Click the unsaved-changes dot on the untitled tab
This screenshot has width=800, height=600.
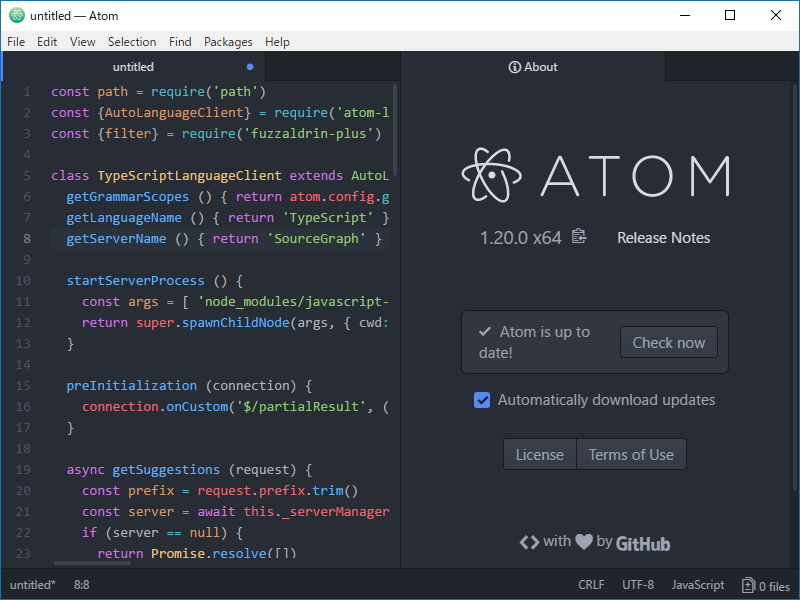[250, 66]
